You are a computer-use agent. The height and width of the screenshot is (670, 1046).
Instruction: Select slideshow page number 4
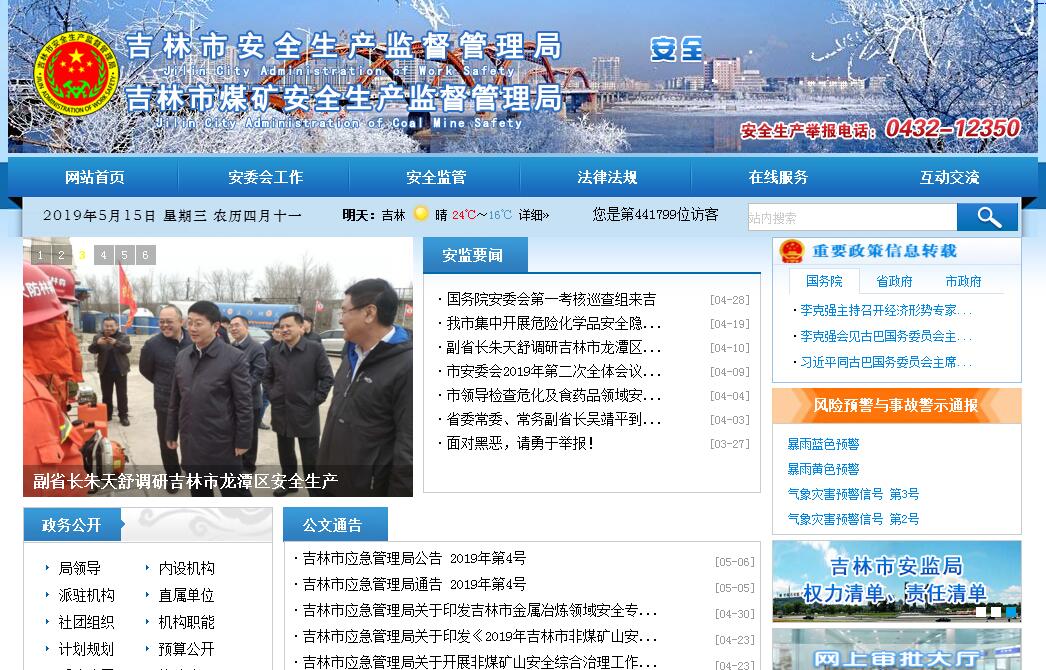(x=103, y=255)
